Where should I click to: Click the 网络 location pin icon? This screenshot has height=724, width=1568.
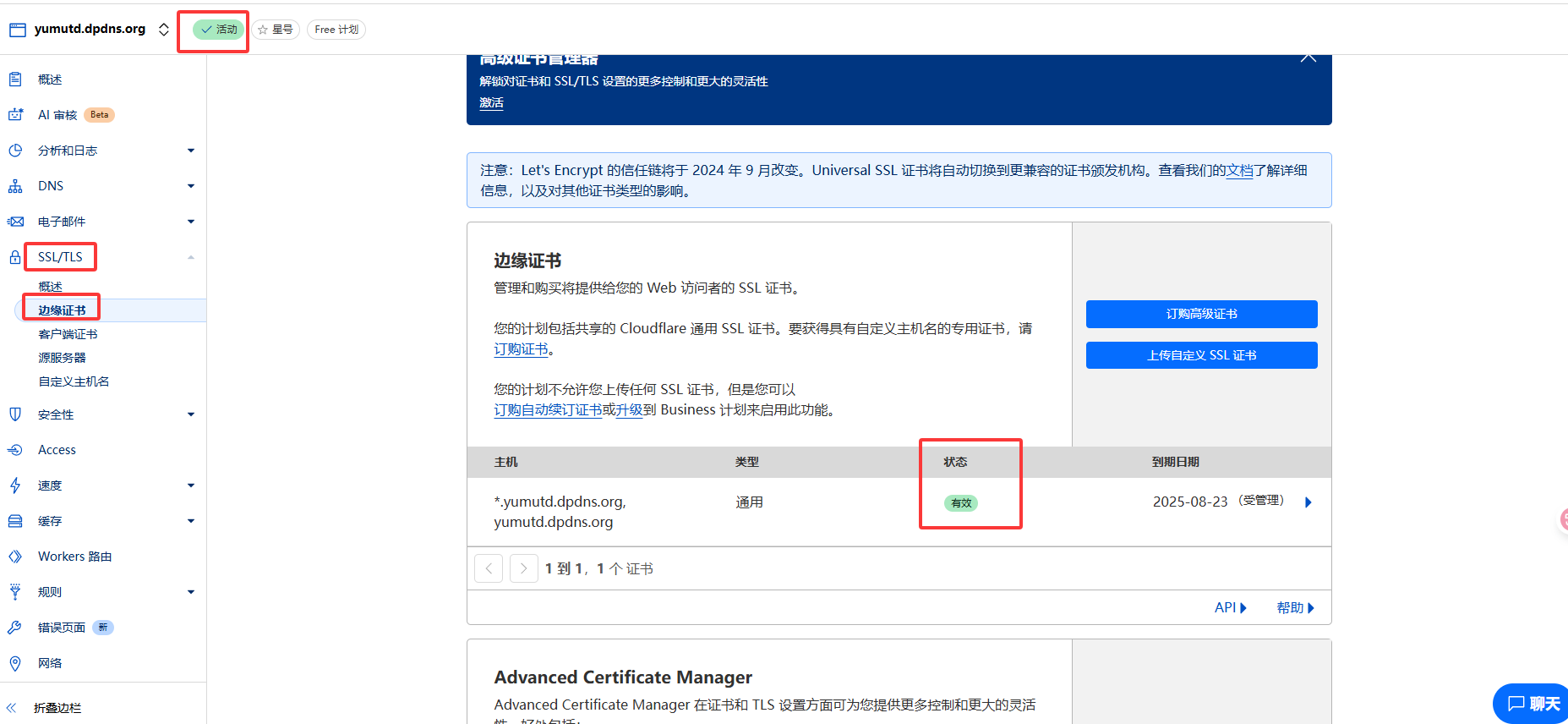15,663
